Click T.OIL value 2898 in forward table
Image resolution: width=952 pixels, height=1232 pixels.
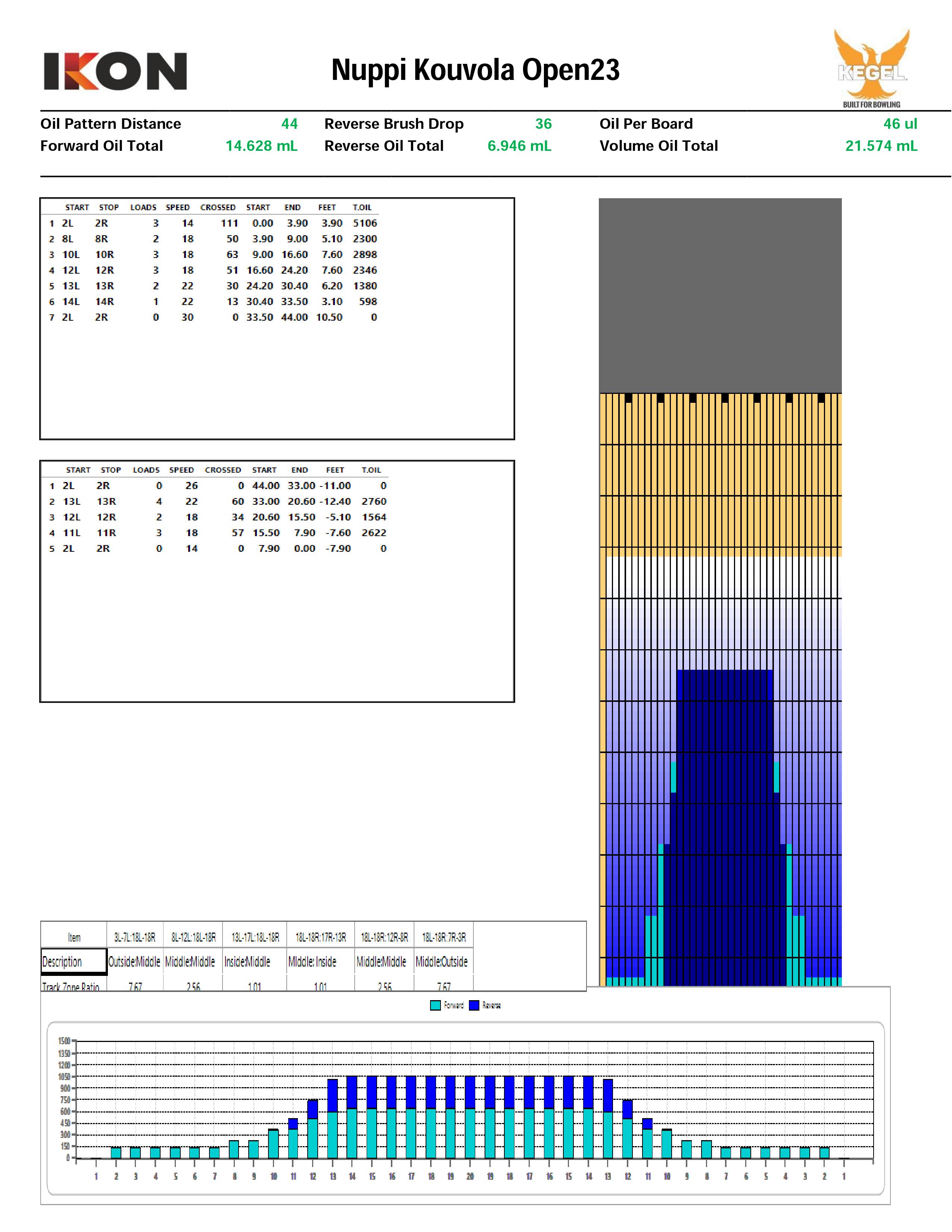(365, 255)
